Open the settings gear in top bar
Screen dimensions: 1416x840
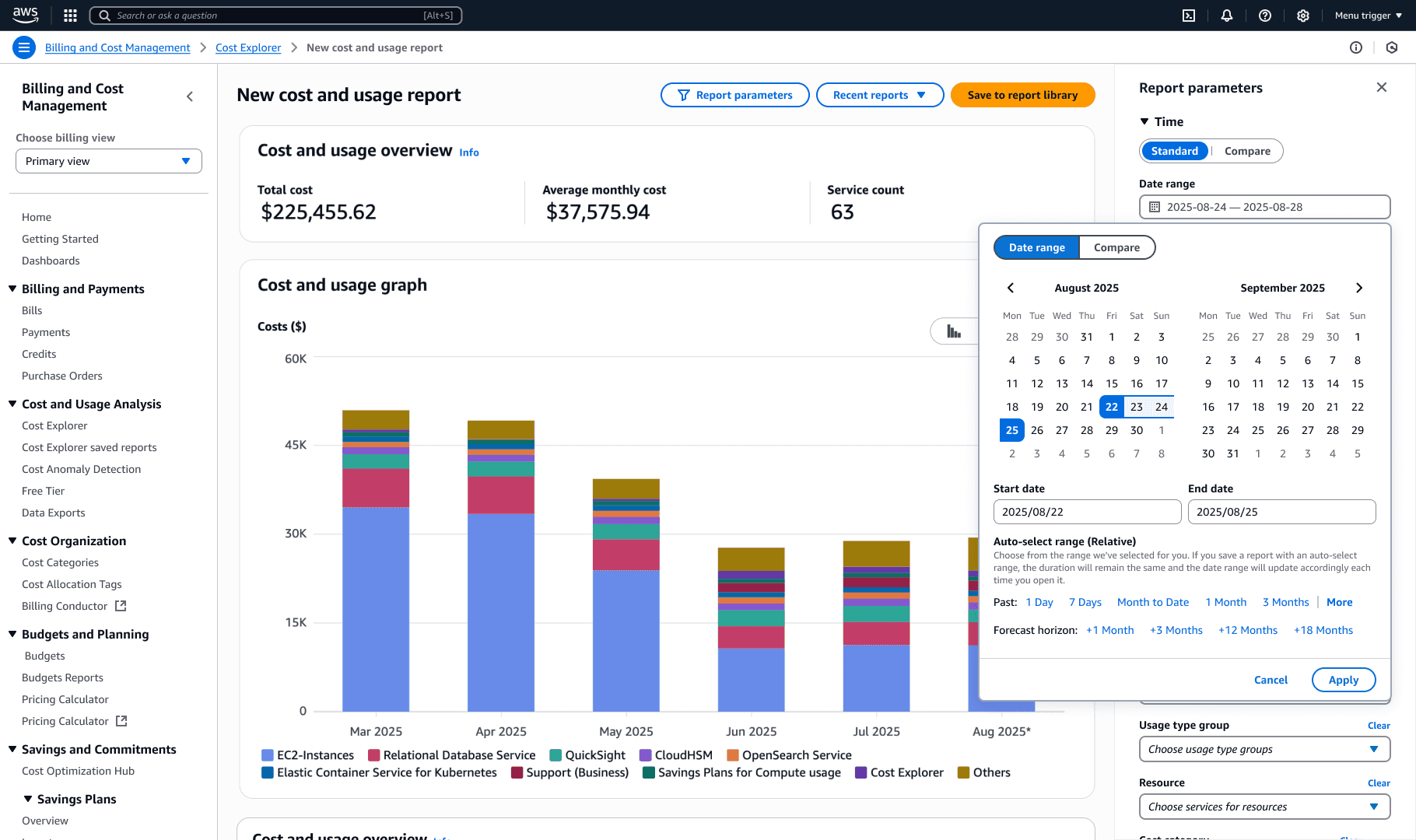(1303, 16)
